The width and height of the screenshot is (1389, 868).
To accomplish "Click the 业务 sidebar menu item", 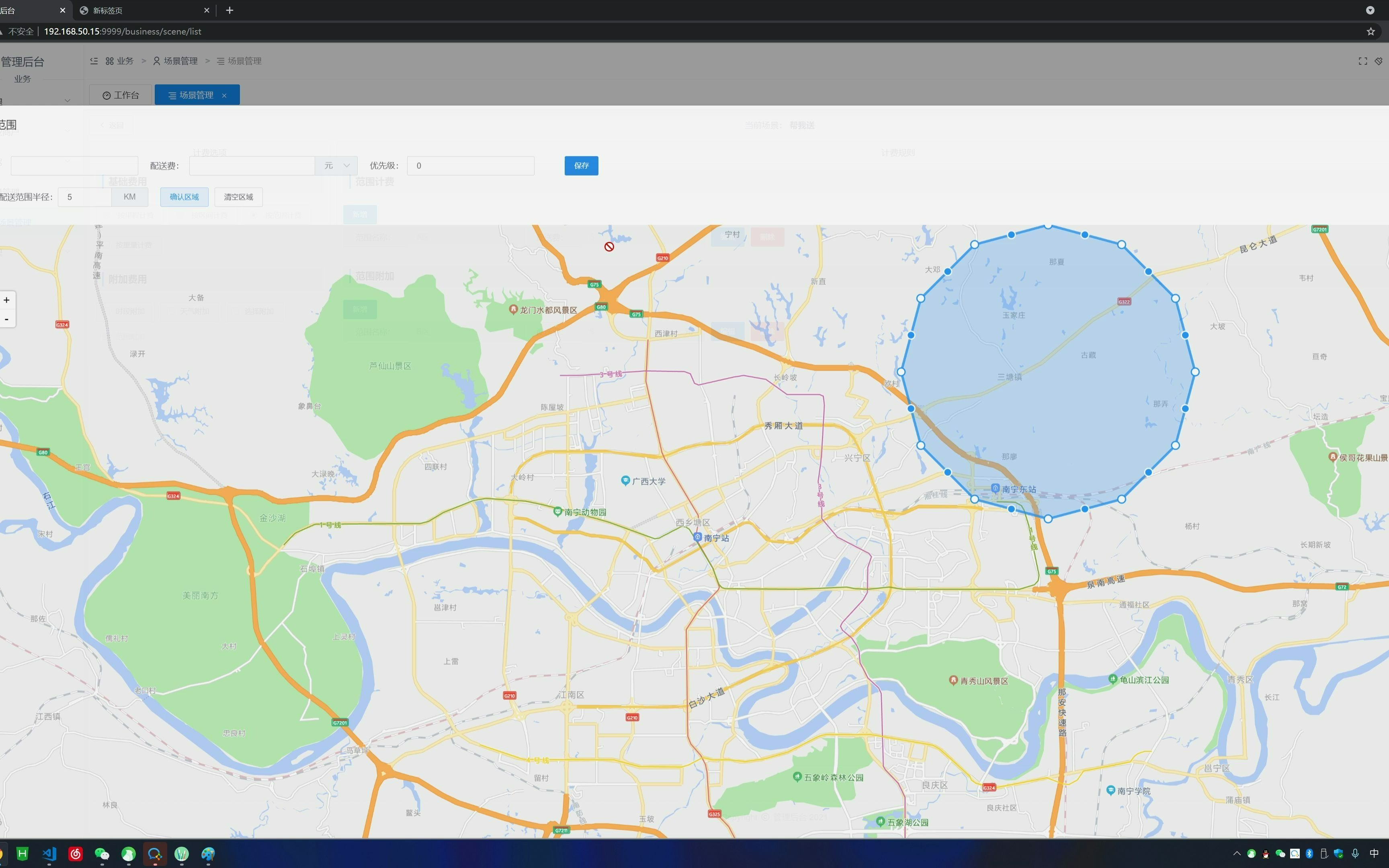I will (x=23, y=79).
